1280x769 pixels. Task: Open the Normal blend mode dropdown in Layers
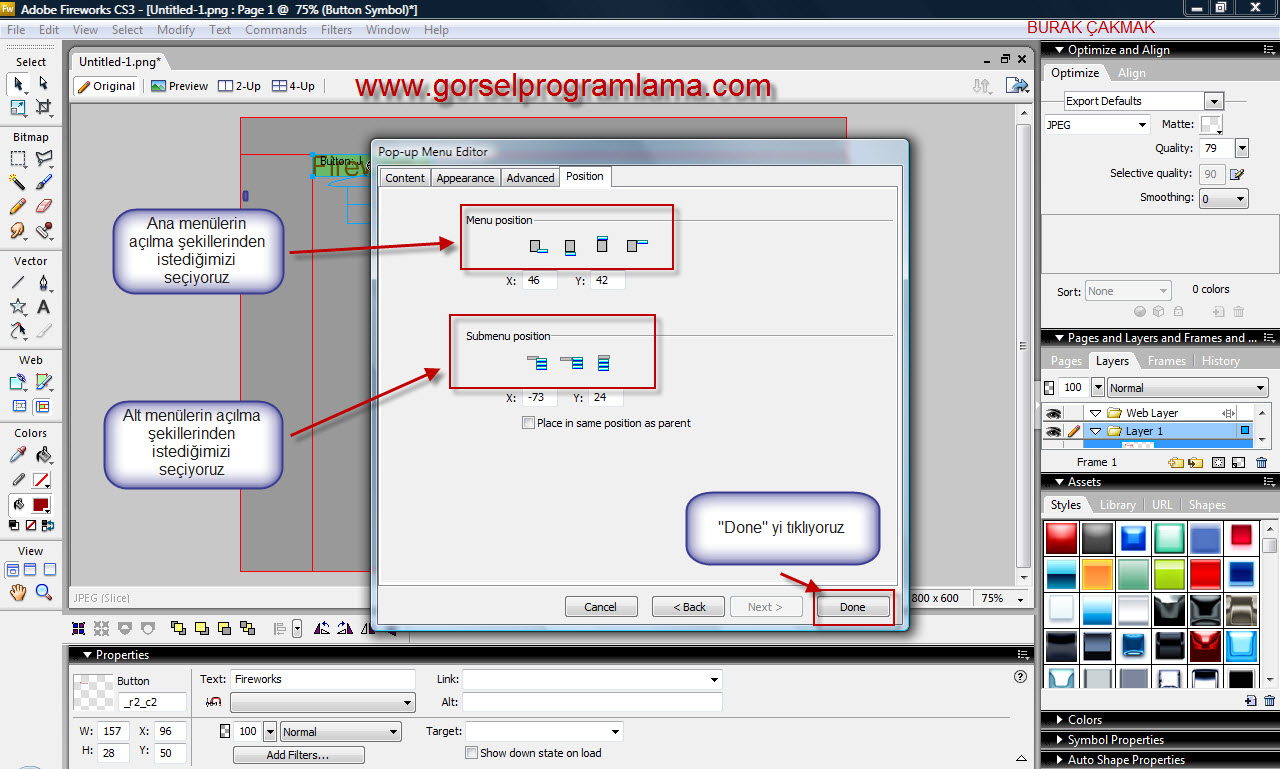pos(1259,388)
